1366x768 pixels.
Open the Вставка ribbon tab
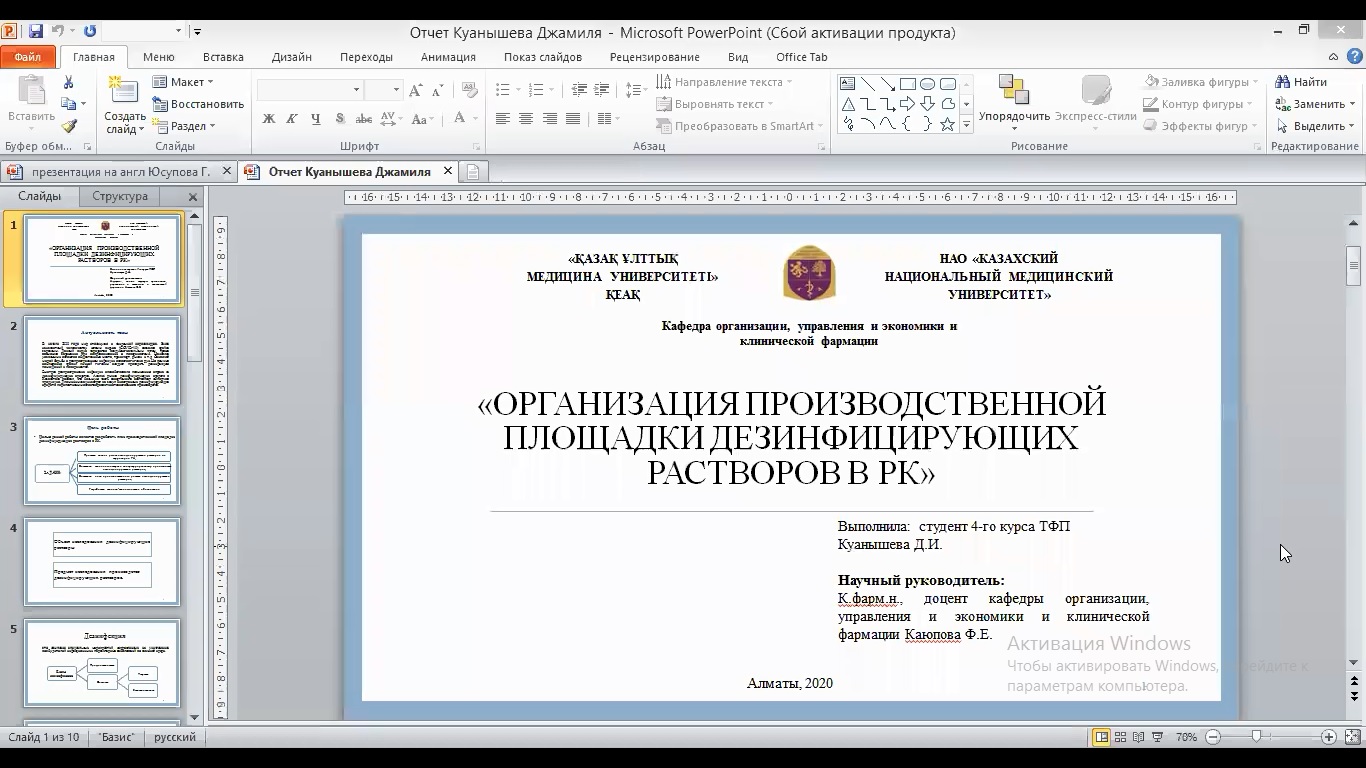[223, 57]
